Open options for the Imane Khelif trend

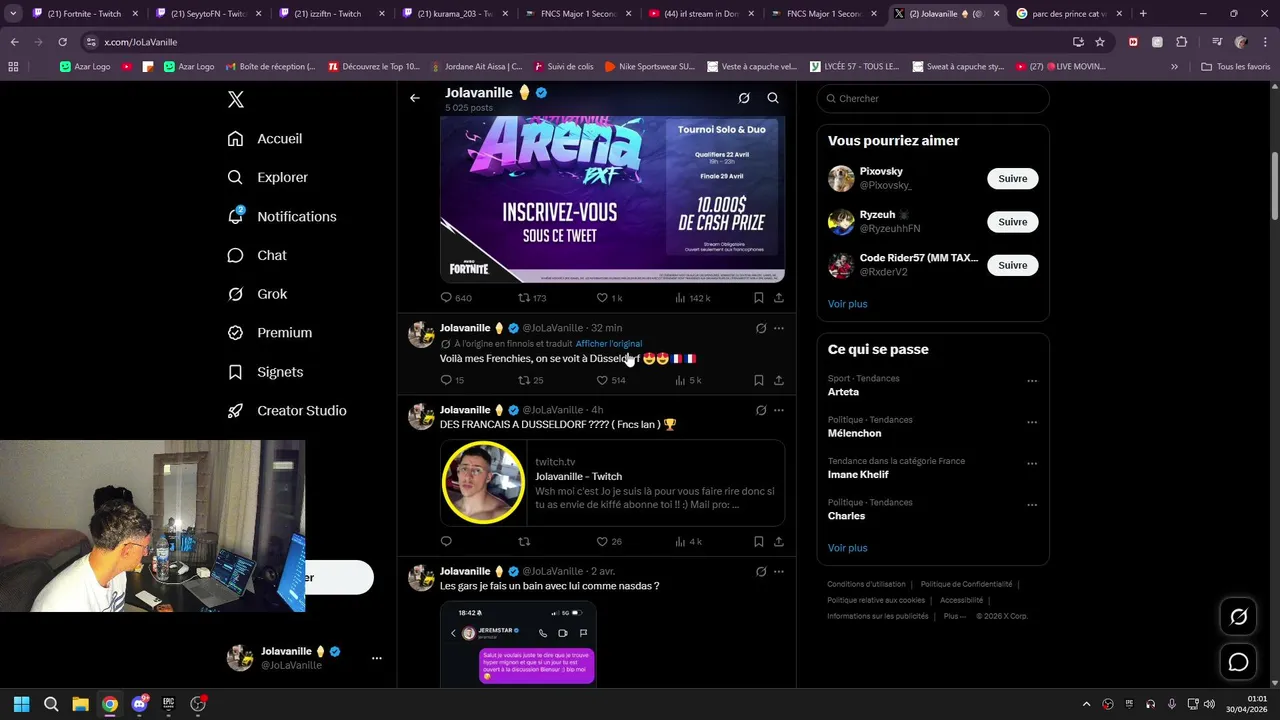coord(1032,464)
